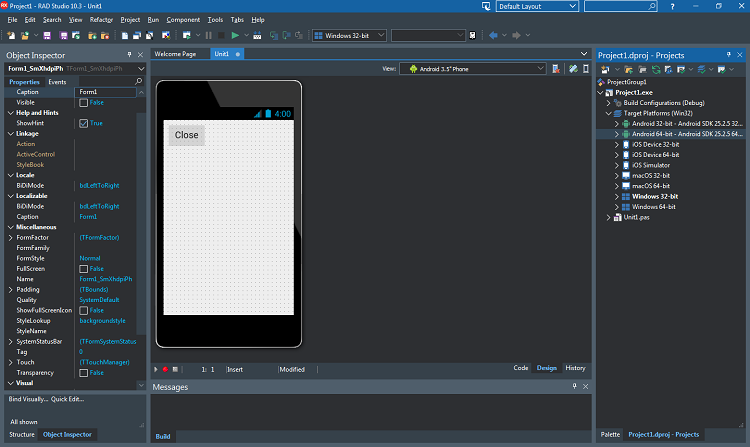Screen dimensions: 750x447
Task: Click the Close button on the form
Action: click(187, 135)
